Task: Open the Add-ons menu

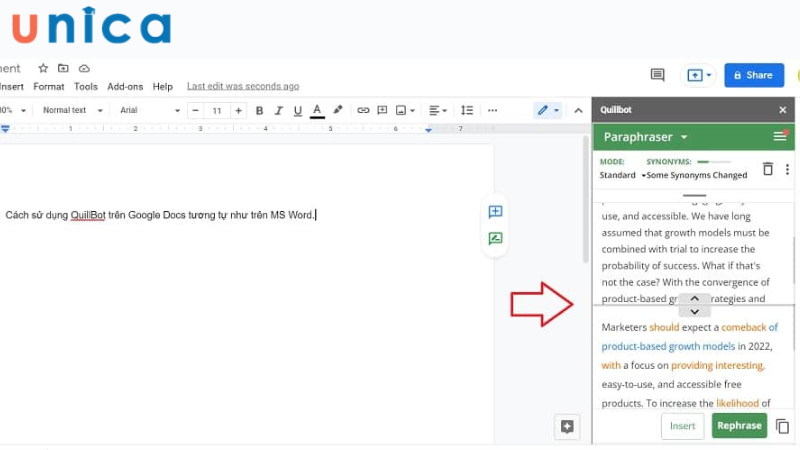Action: (125, 87)
